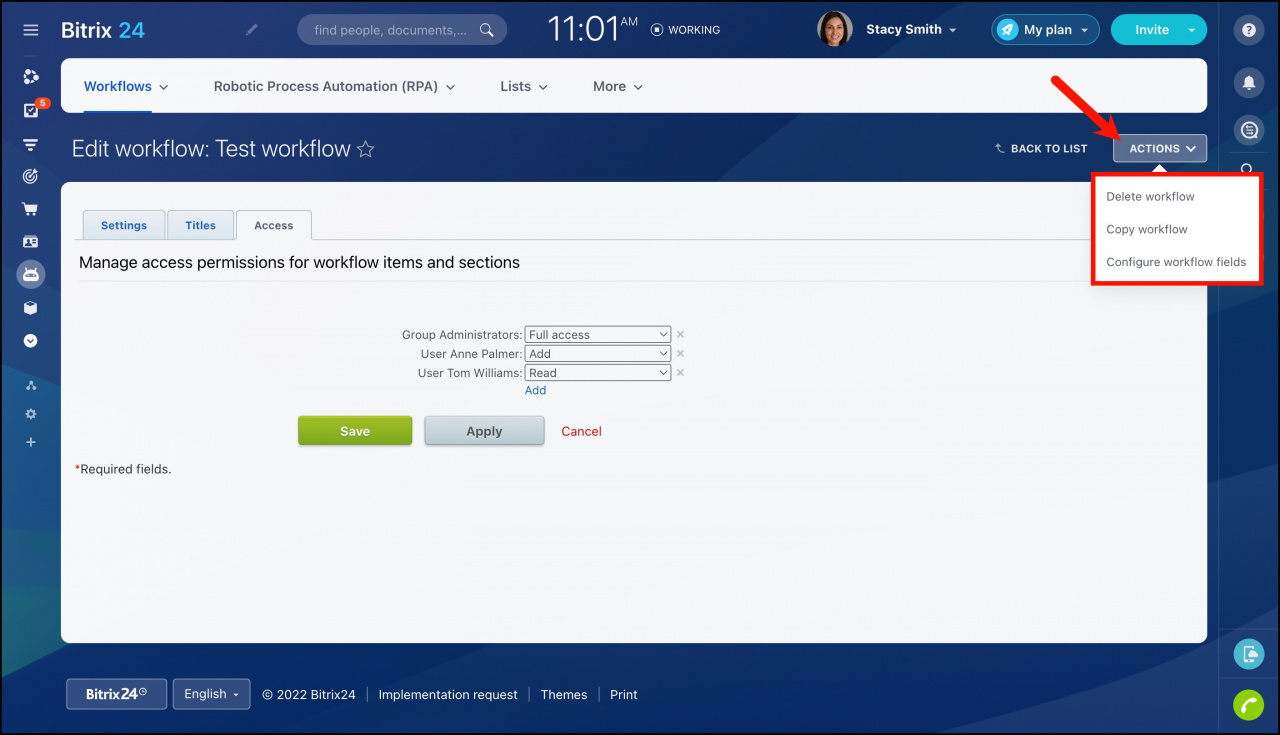Open the English language dropdown

[211, 694]
